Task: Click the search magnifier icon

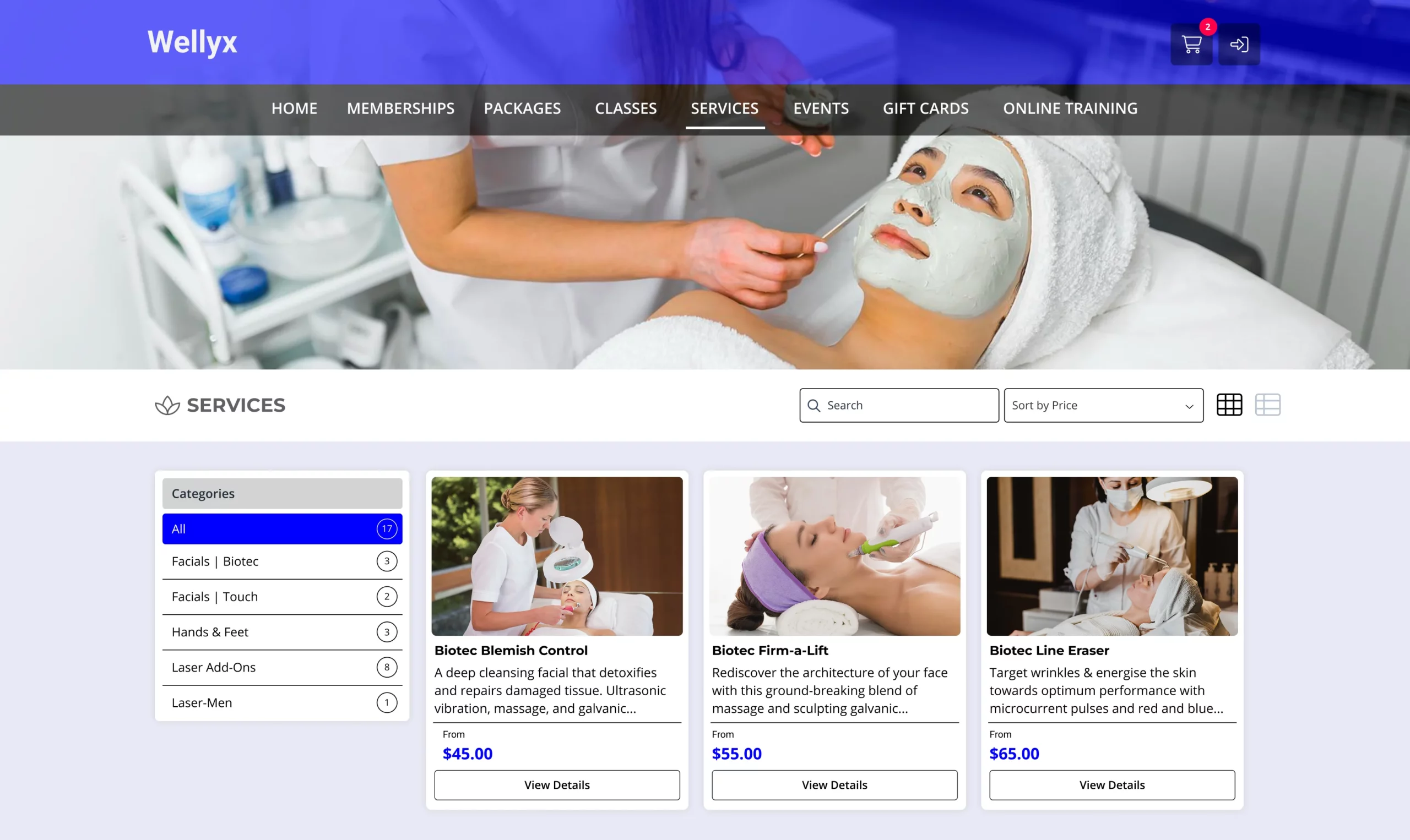Action: coord(814,405)
